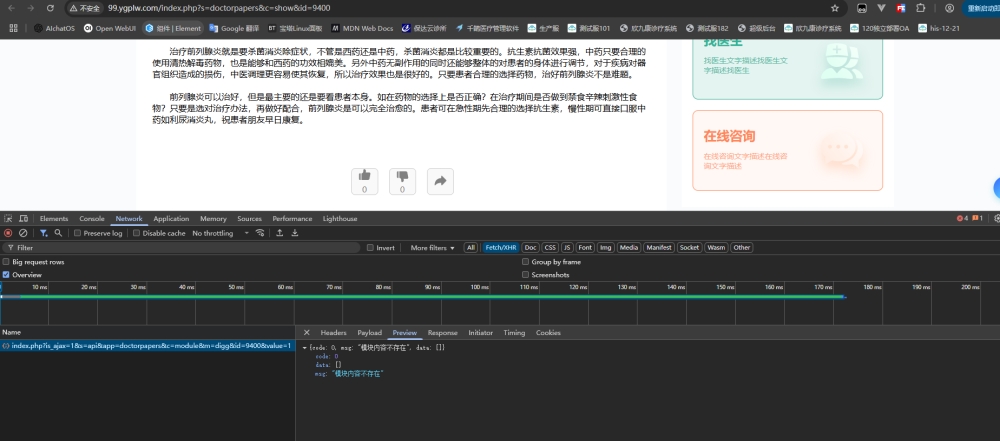Image resolution: width=1000 pixels, height=441 pixels.
Task: Click the red errors count badge
Action: click(x=962, y=218)
